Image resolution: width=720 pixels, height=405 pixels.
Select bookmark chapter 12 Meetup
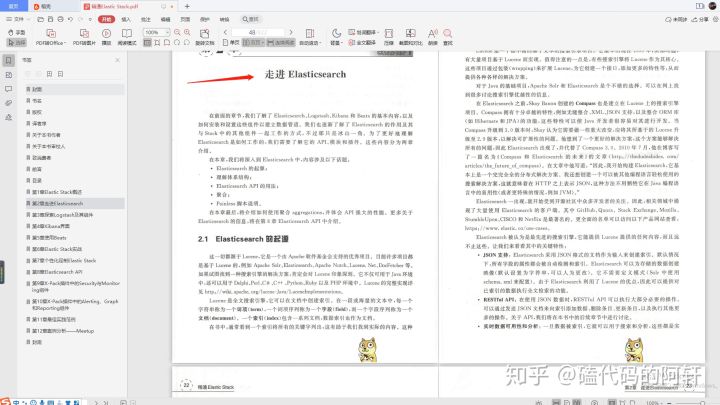click(63, 331)
